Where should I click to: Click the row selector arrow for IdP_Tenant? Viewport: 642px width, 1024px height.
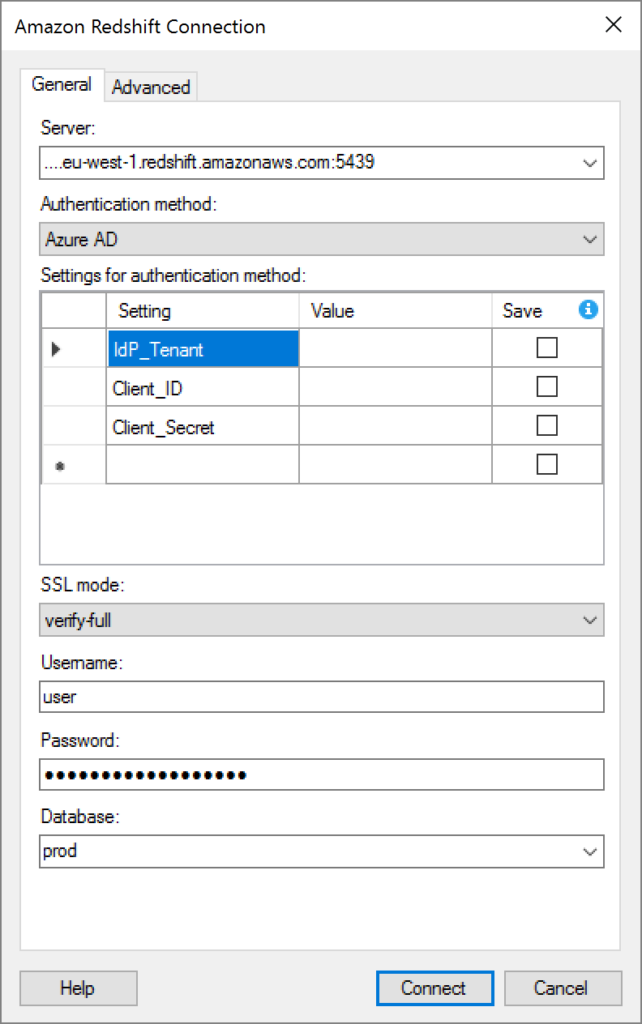tap(56, 349)
